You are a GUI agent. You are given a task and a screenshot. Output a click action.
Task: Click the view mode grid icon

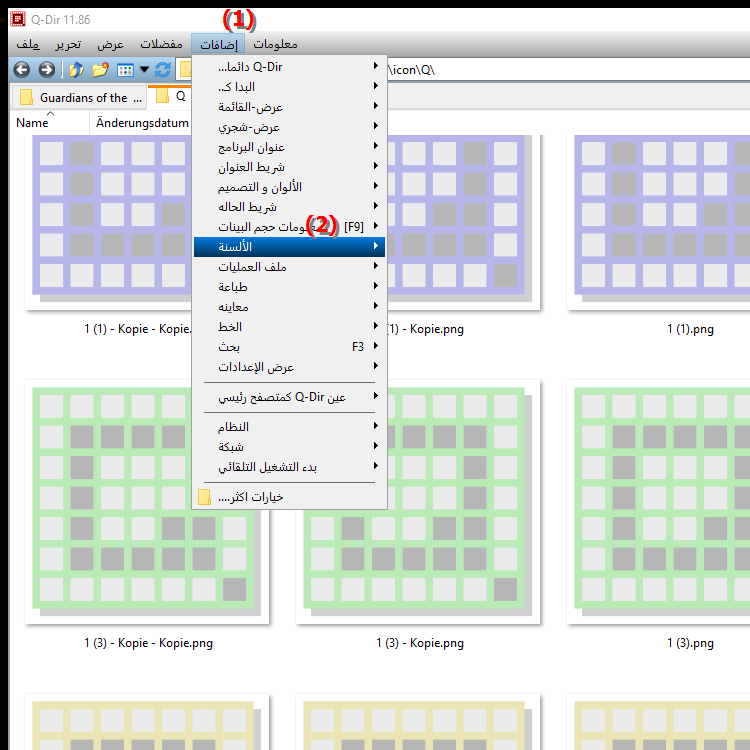[x=125, y=70]
